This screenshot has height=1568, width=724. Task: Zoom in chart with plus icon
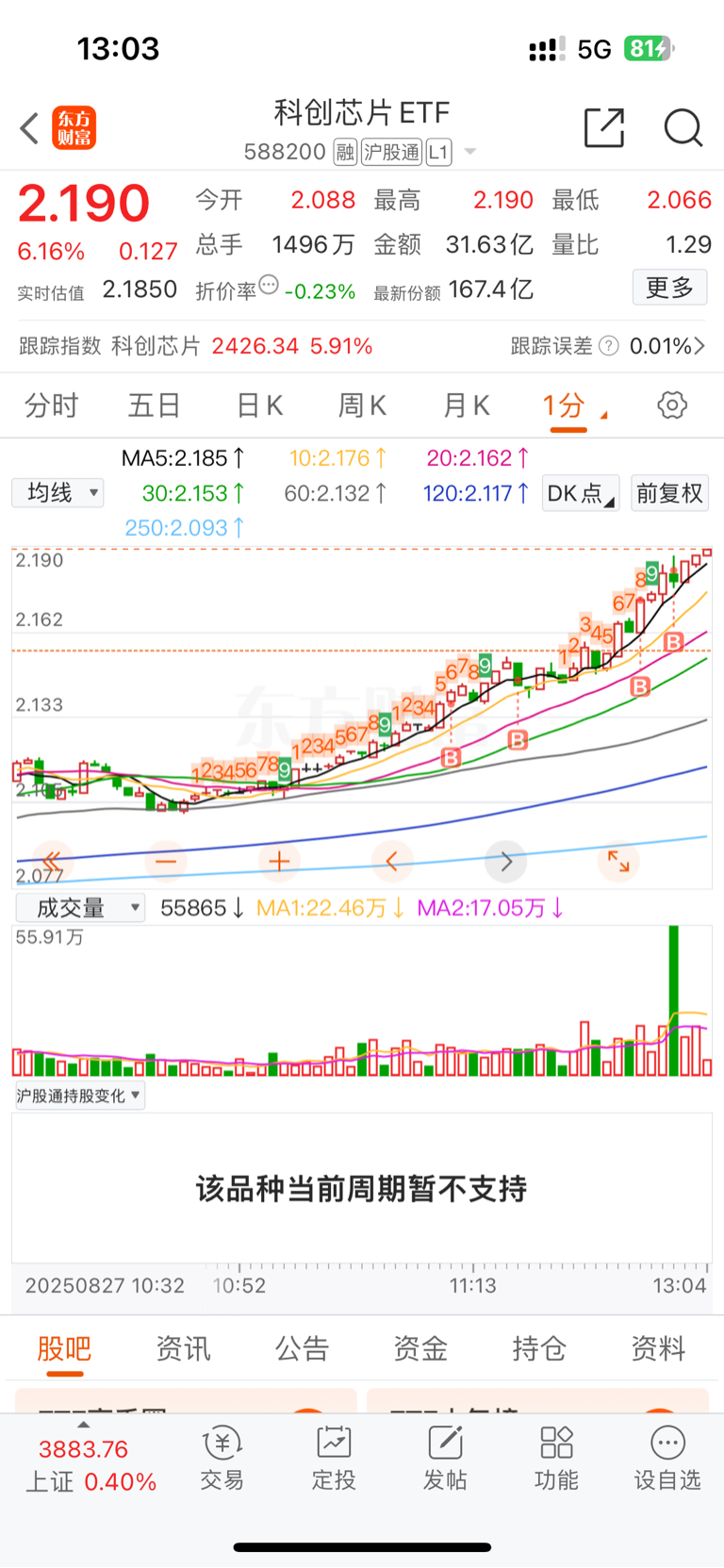tap(279, 861)
